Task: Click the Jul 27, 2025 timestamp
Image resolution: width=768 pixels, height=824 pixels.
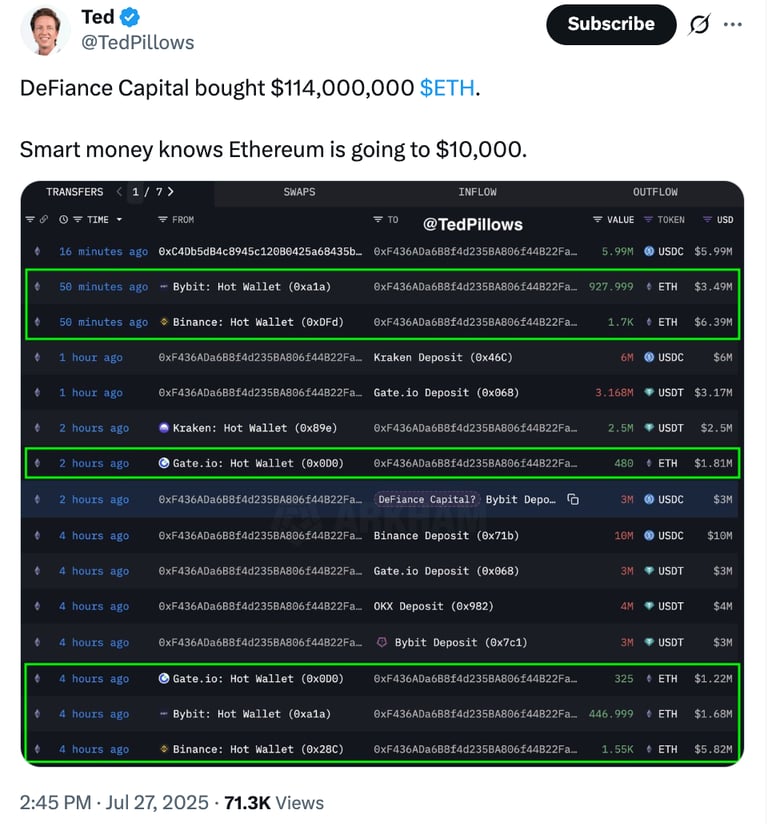Action: coord(157,803)
